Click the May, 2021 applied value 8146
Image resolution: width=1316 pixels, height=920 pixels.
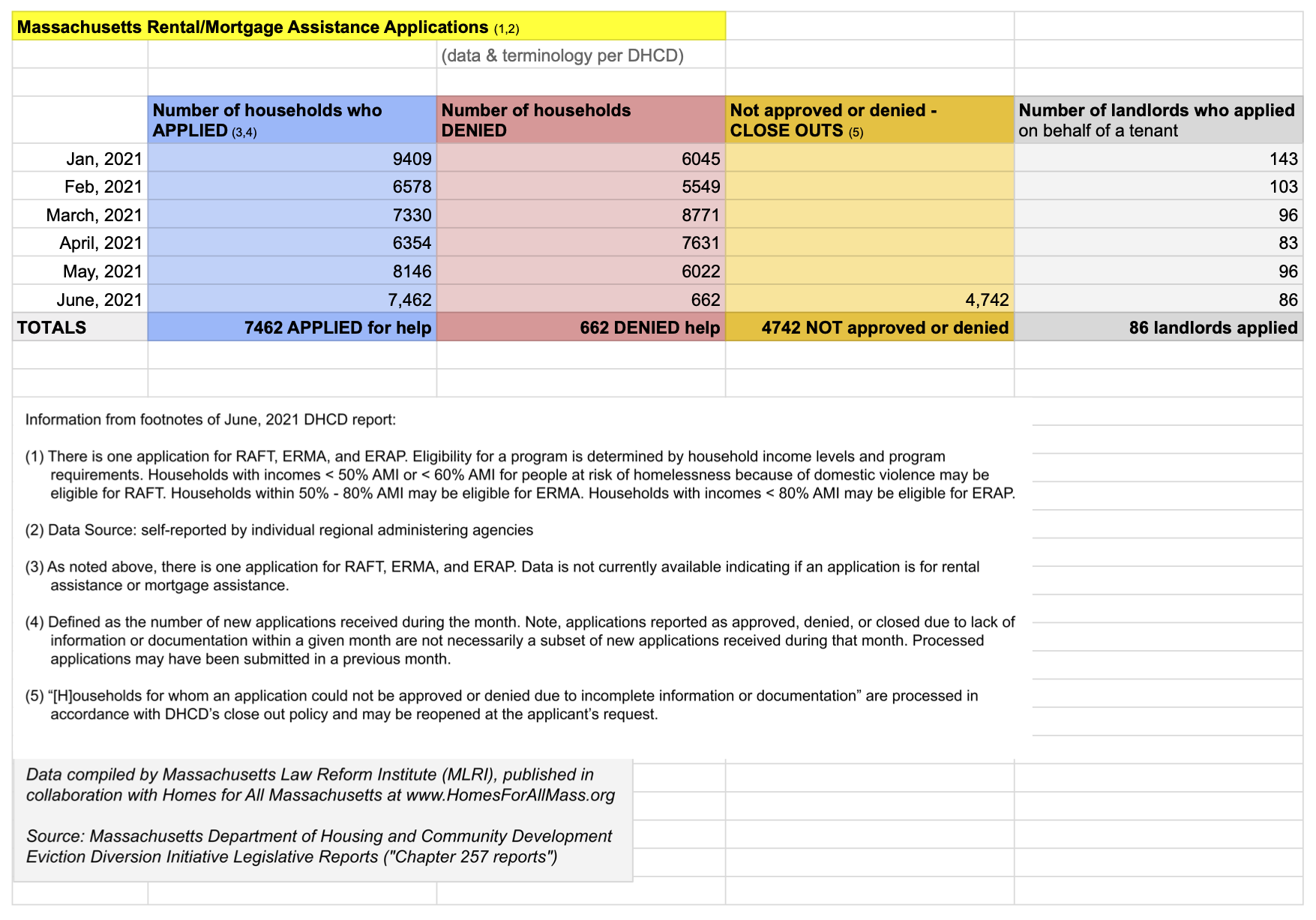click(412, 271)
